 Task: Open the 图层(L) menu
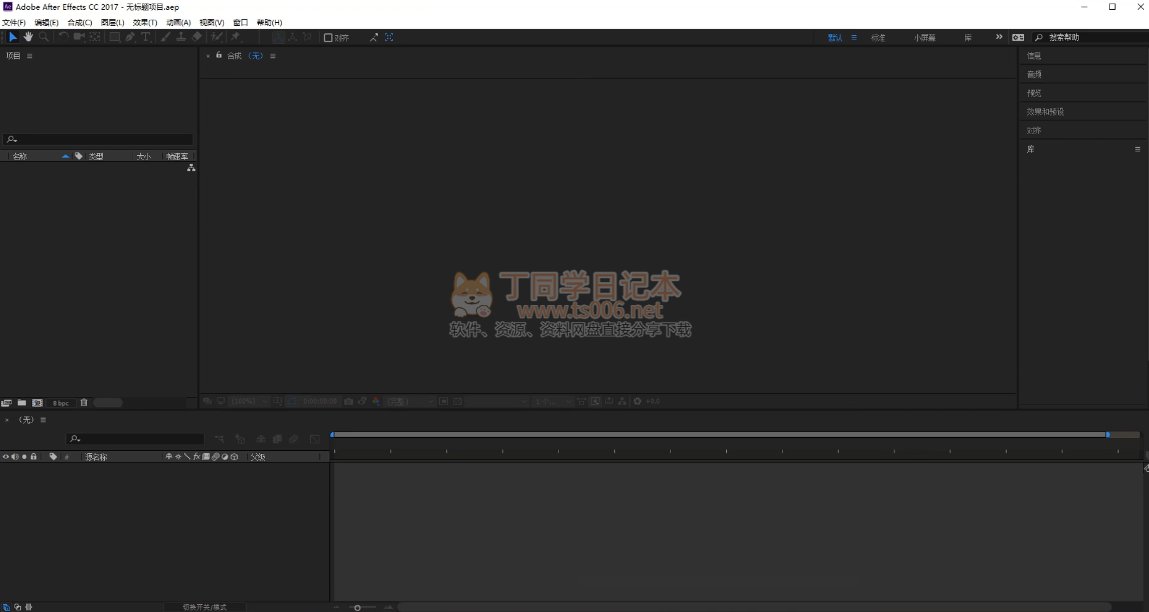pyautogui.click(x=112, y=23)
